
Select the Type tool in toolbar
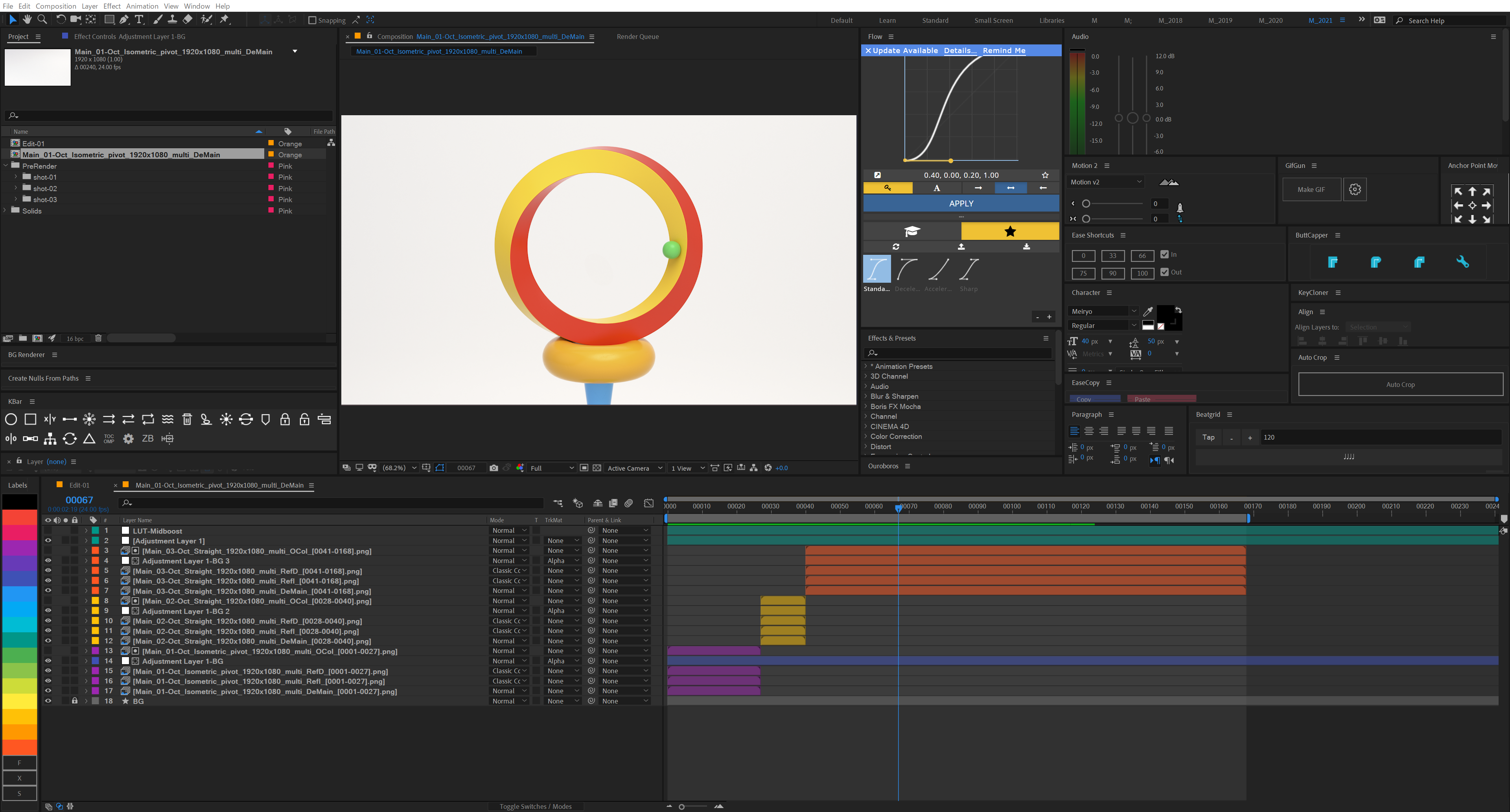(139, 19)
